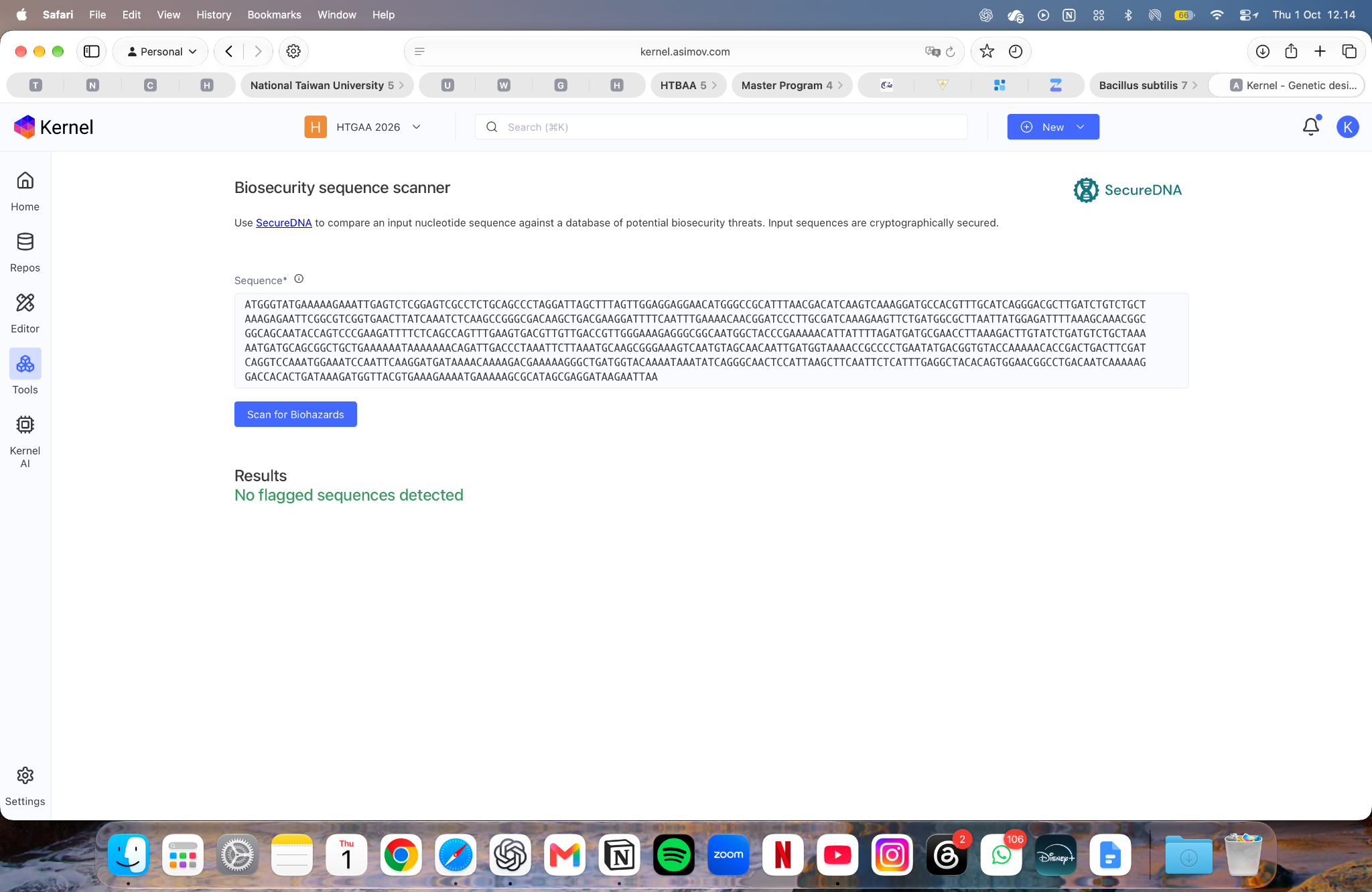1372x892 pixels.
Task: Toggle Safari sidebar panel
Action: [x=92, y=52]
